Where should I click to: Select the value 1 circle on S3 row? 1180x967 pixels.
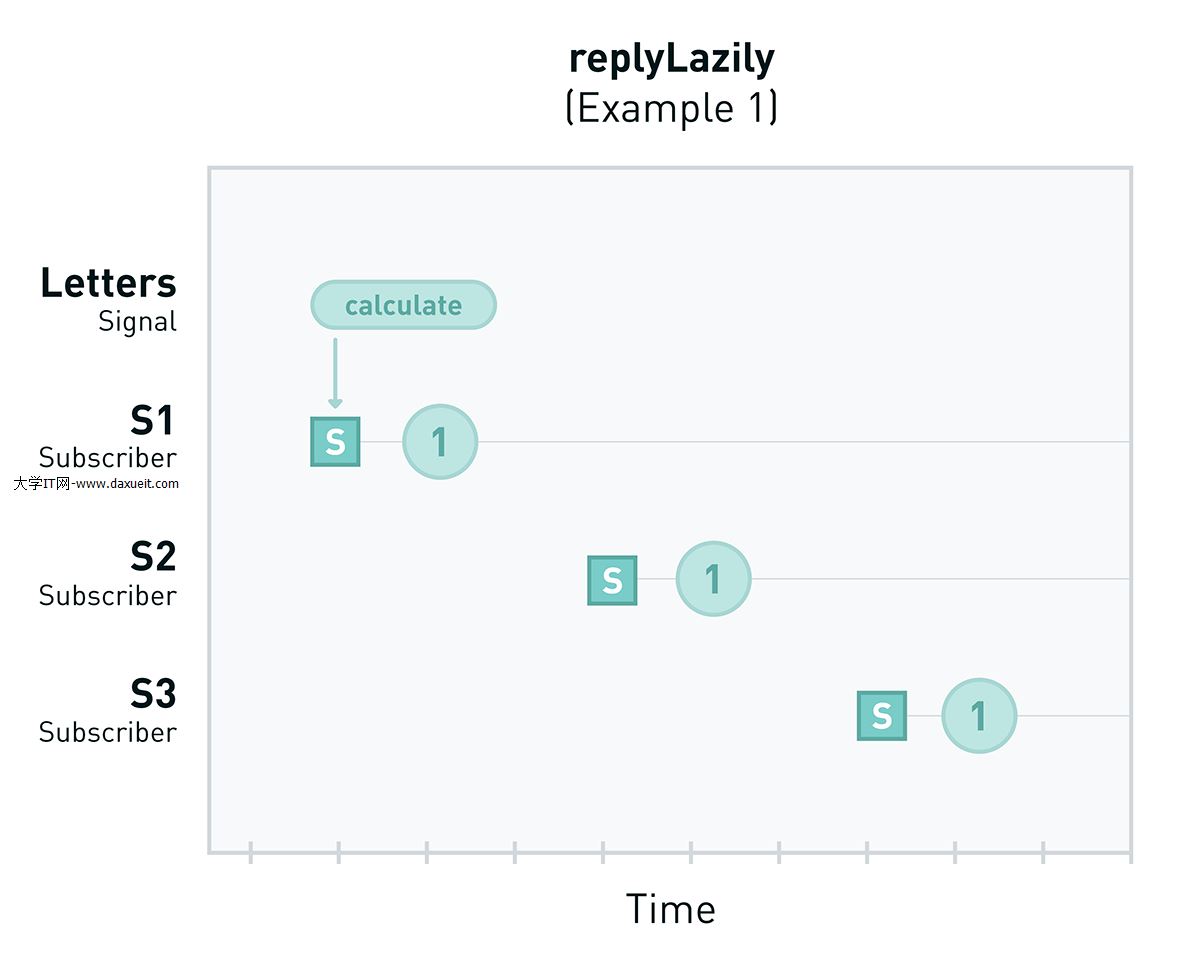(979, 716)
